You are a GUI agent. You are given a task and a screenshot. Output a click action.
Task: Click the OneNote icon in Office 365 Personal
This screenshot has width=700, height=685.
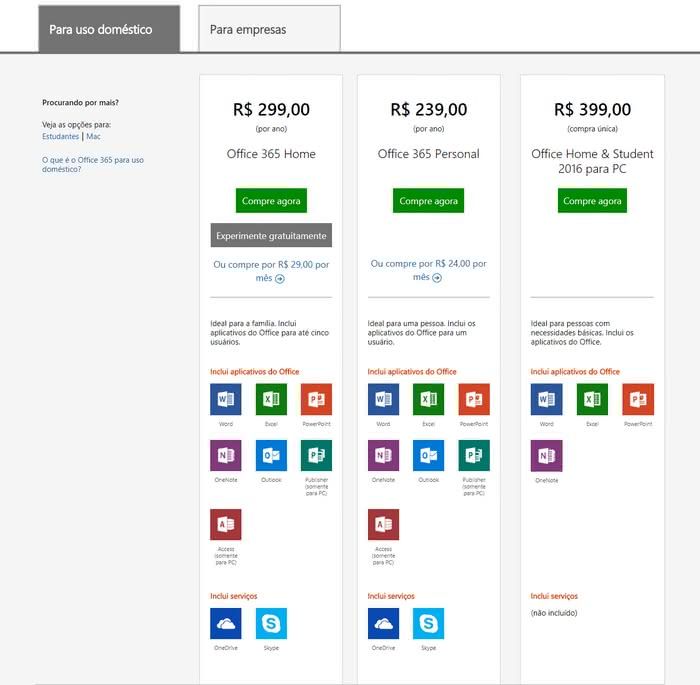point(383,455)
